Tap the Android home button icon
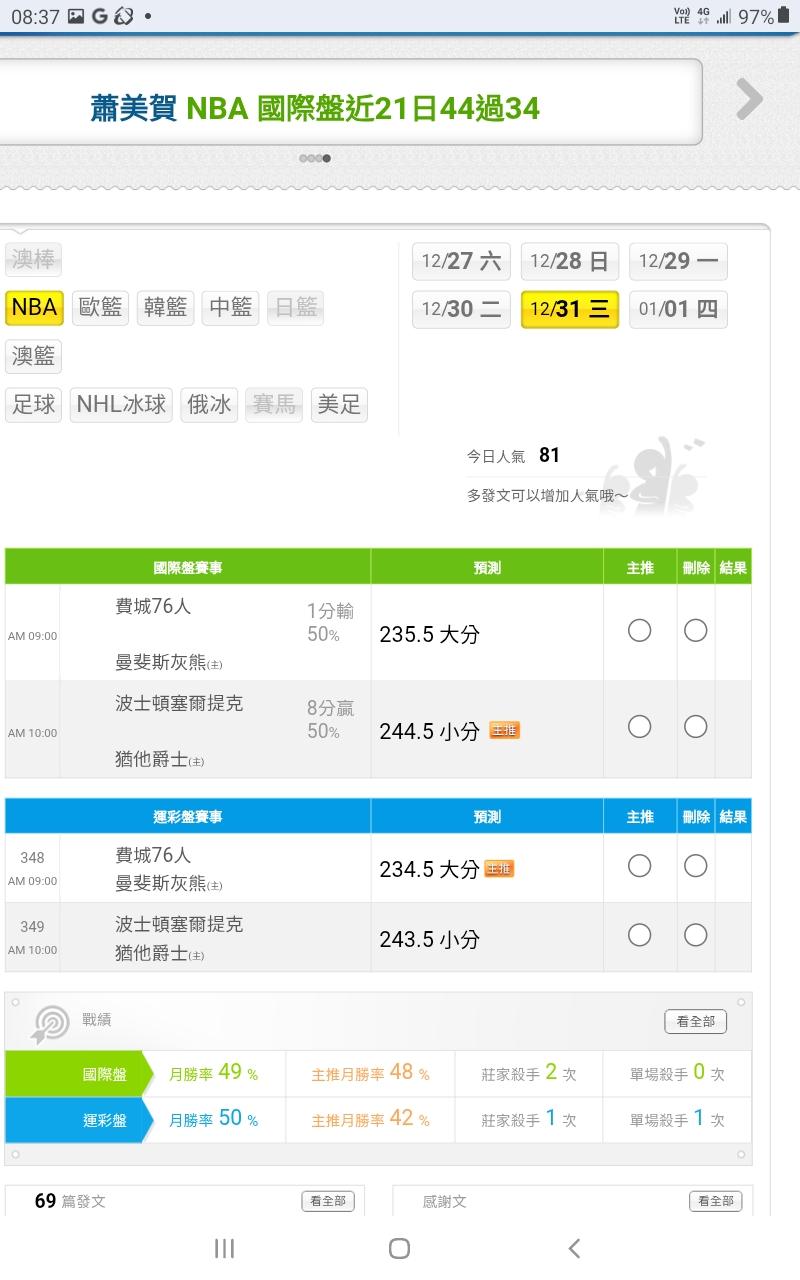Image resolution: width=800 pixels, height=1280 pixels. tap(399, 1248)
